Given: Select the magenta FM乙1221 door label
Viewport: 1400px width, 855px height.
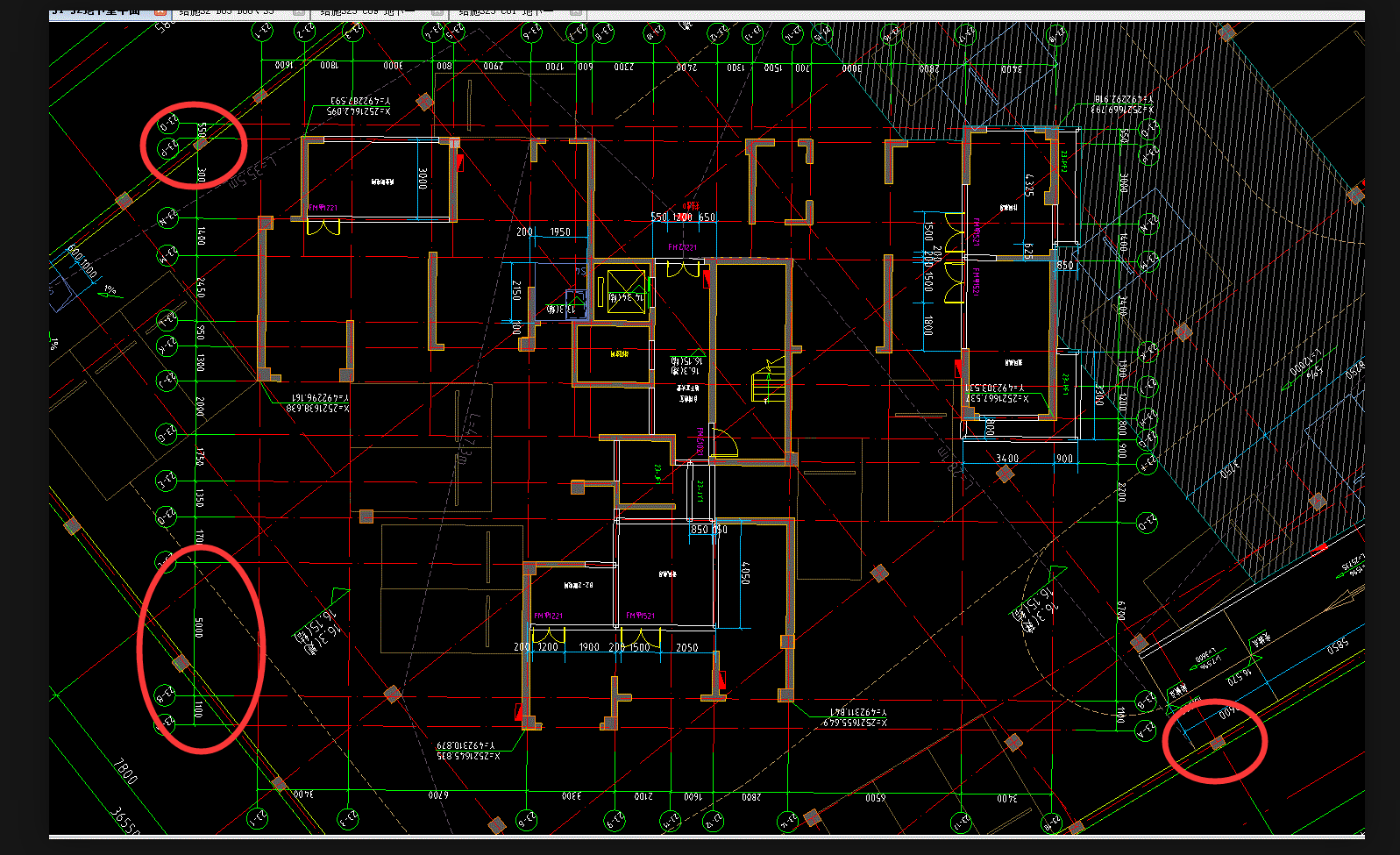Looking at the screenshot, I should (682, 247).
